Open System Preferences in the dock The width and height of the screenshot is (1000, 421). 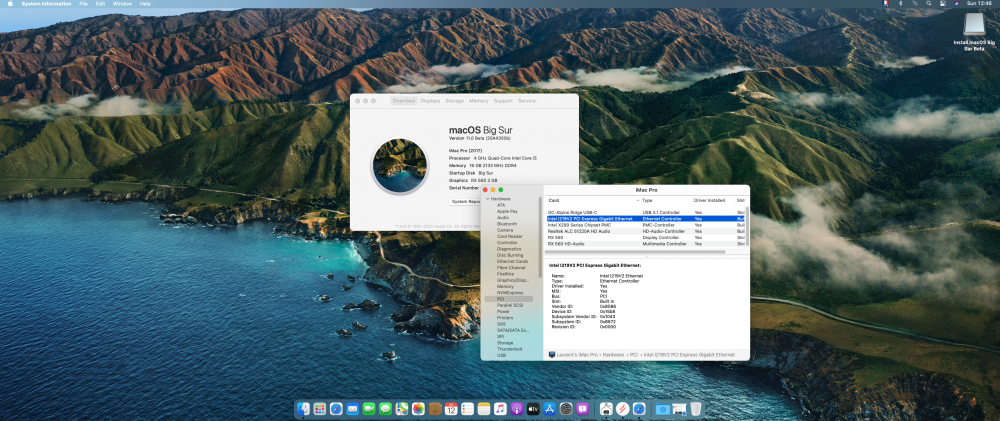(x=566, y=409)
